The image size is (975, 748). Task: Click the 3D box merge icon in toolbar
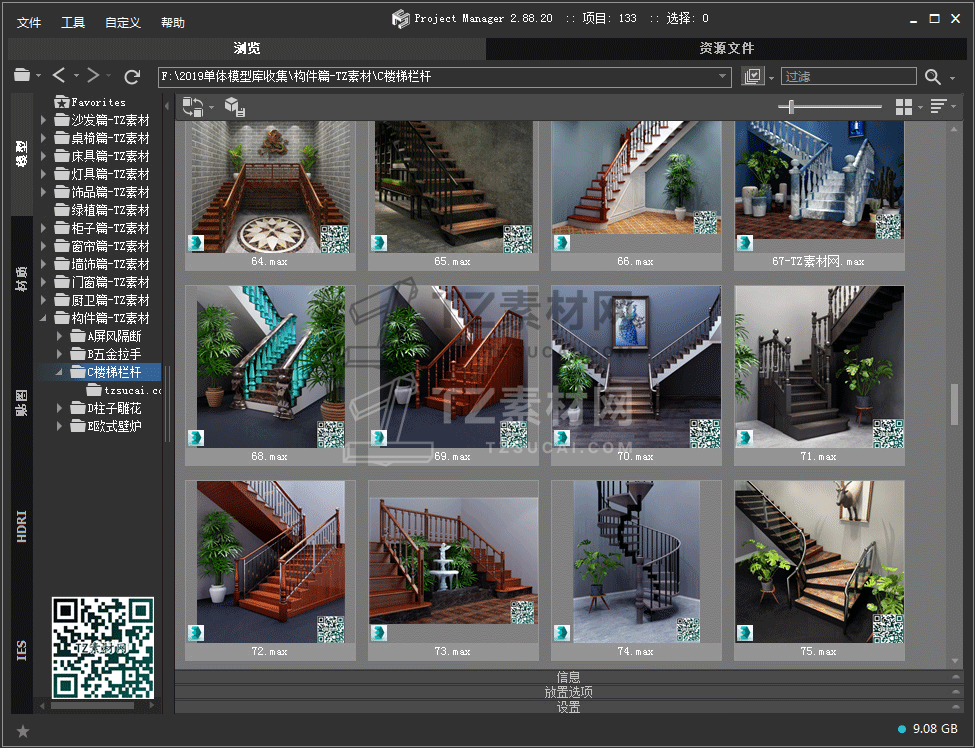tap(233, 107)
